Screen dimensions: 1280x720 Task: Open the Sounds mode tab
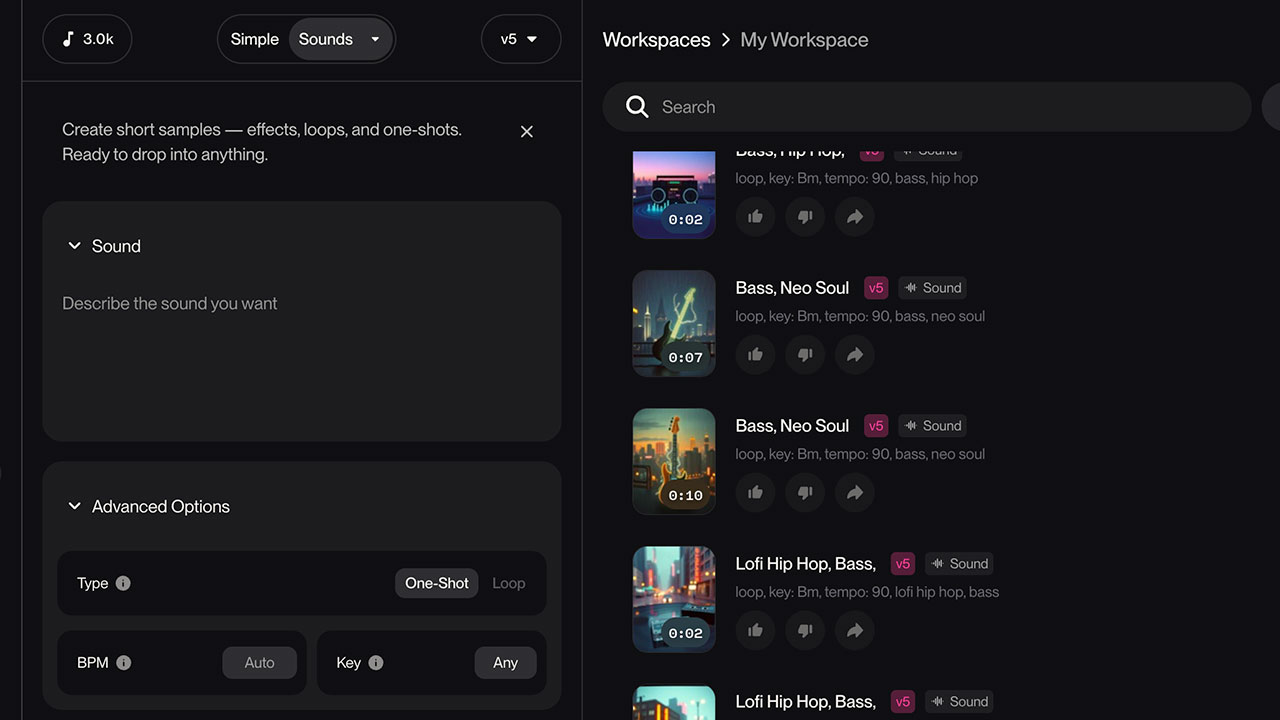point(326,39)
